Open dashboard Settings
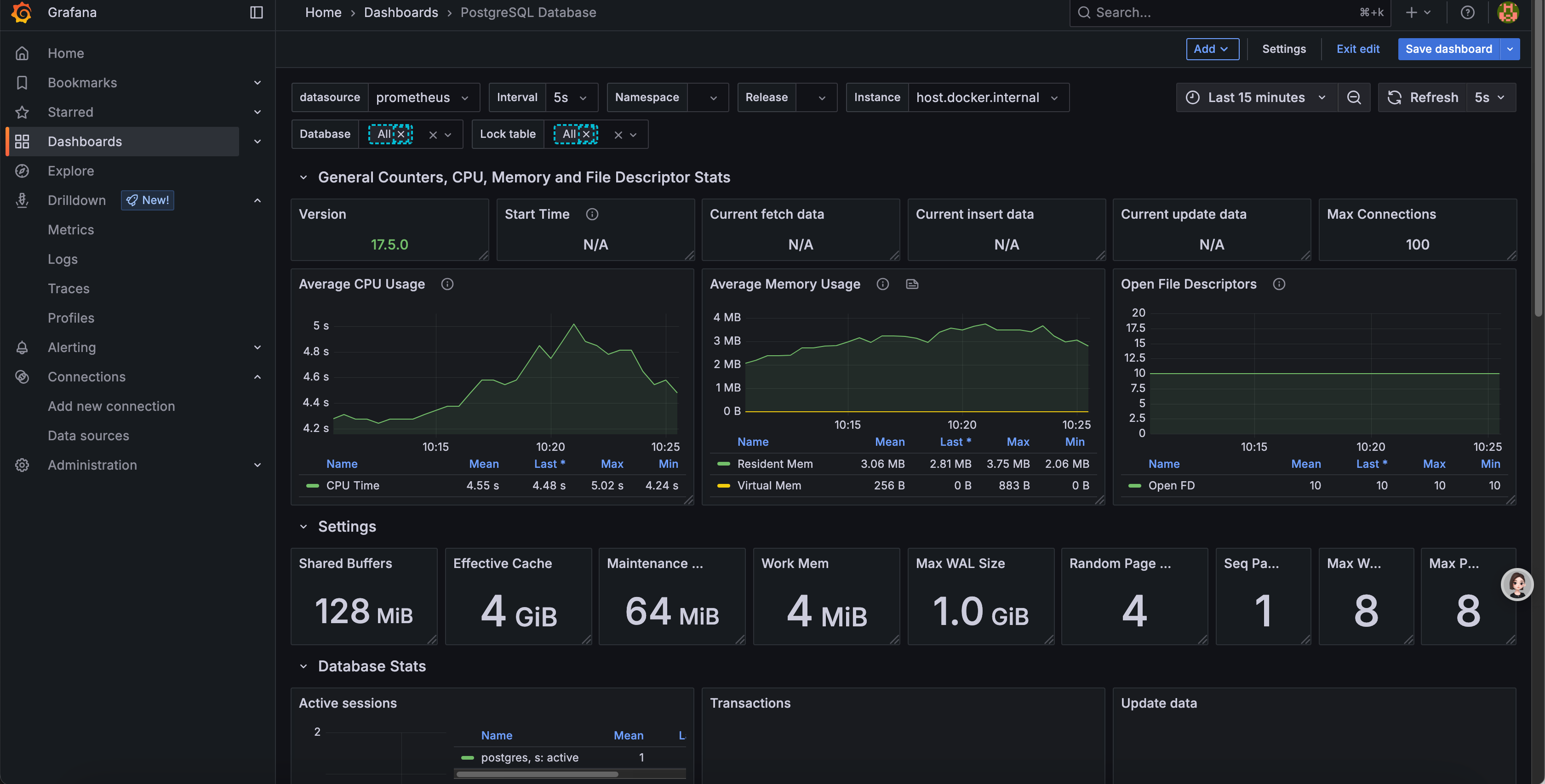1545x784 pixels. pos(1283,49)
